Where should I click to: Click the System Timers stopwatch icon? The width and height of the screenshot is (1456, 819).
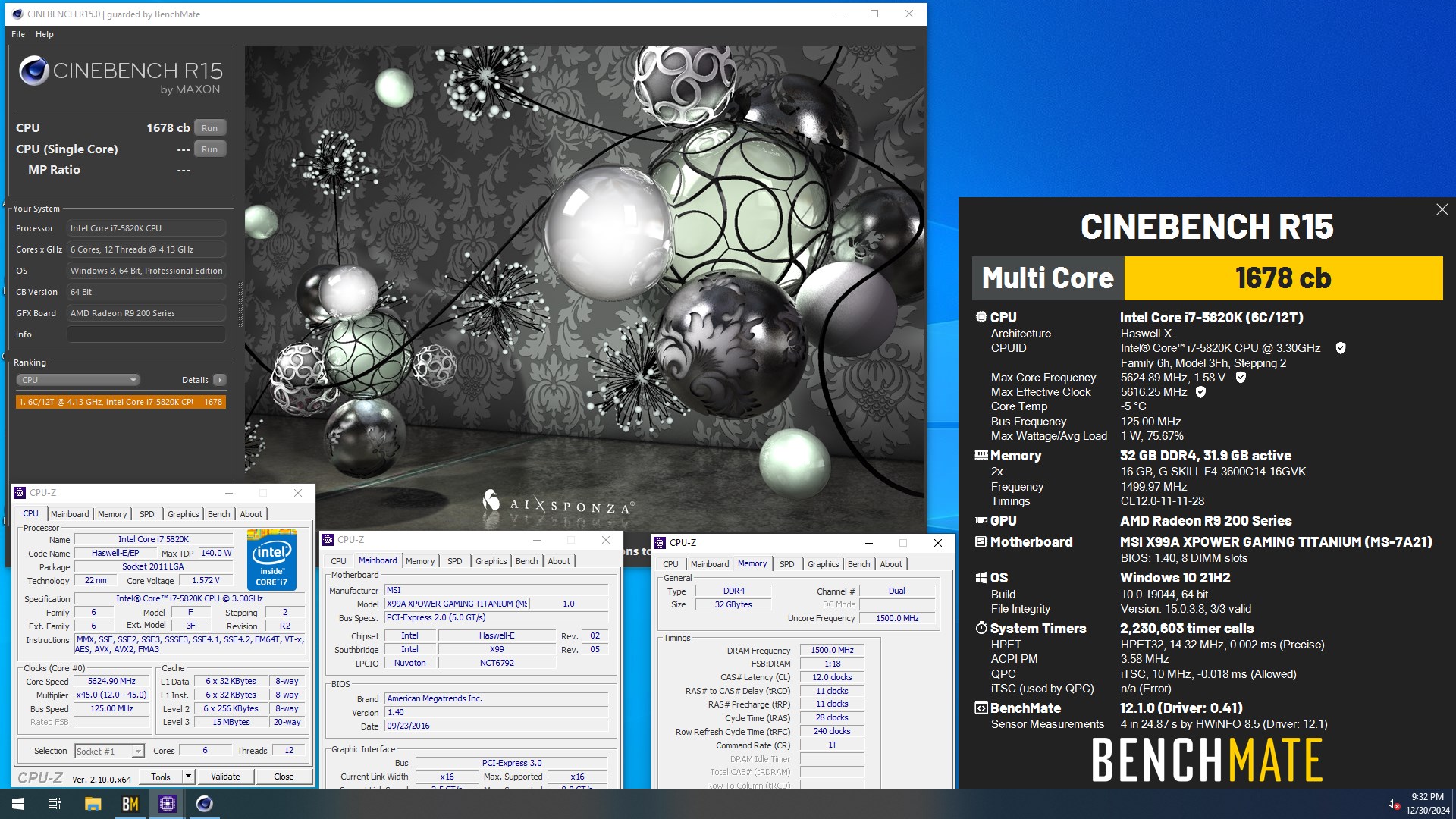point(981,628)
